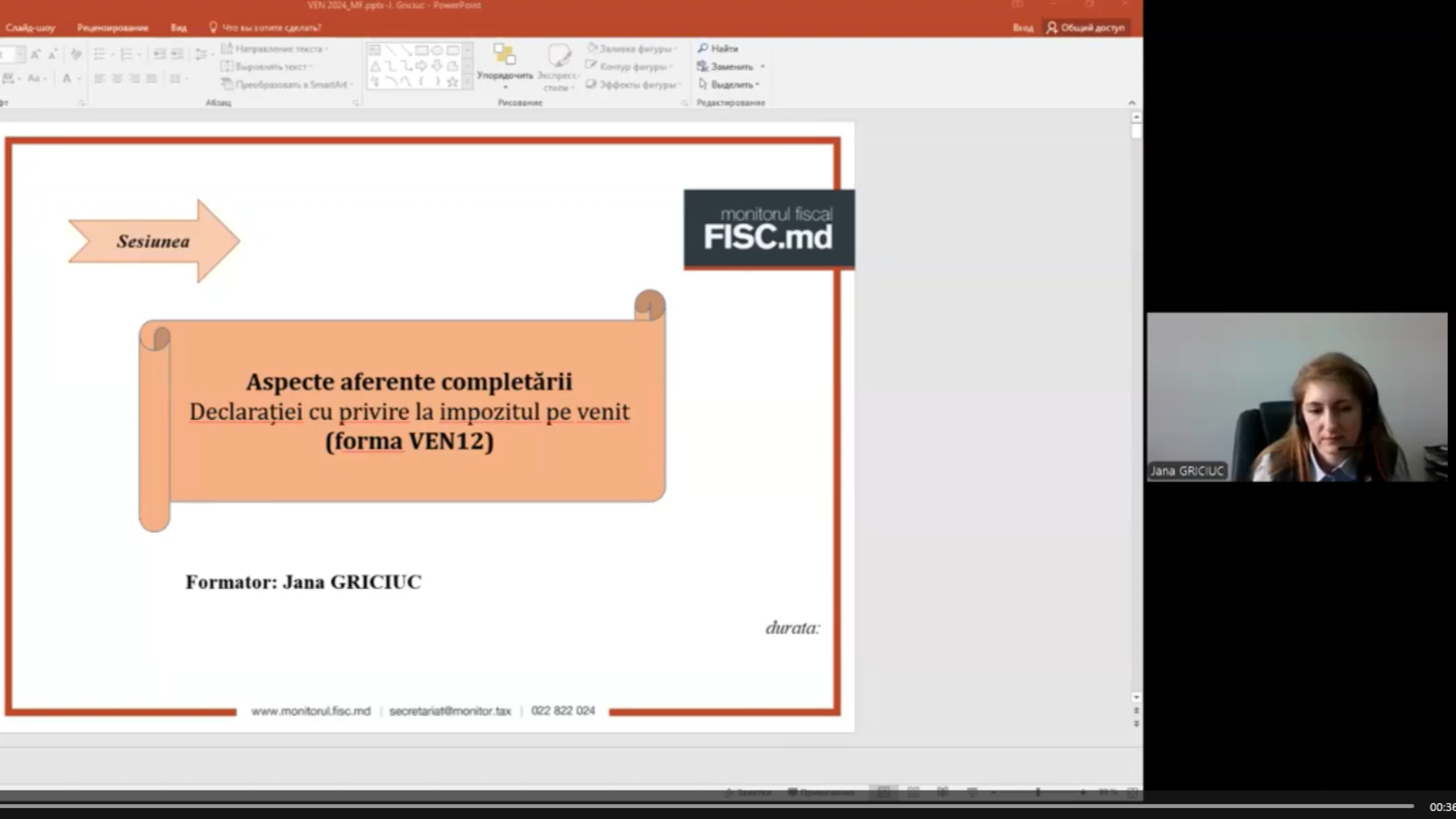The width and height of the screenshot is (1456, 819).
Task: Adjust the status bar zoom slider
Action: 1037,792
